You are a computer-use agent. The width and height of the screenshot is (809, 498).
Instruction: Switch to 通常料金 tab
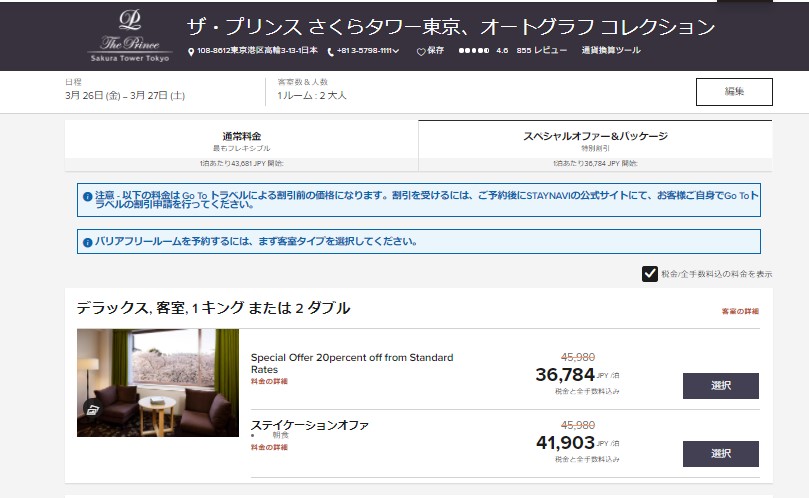click(x=241, y=145)
